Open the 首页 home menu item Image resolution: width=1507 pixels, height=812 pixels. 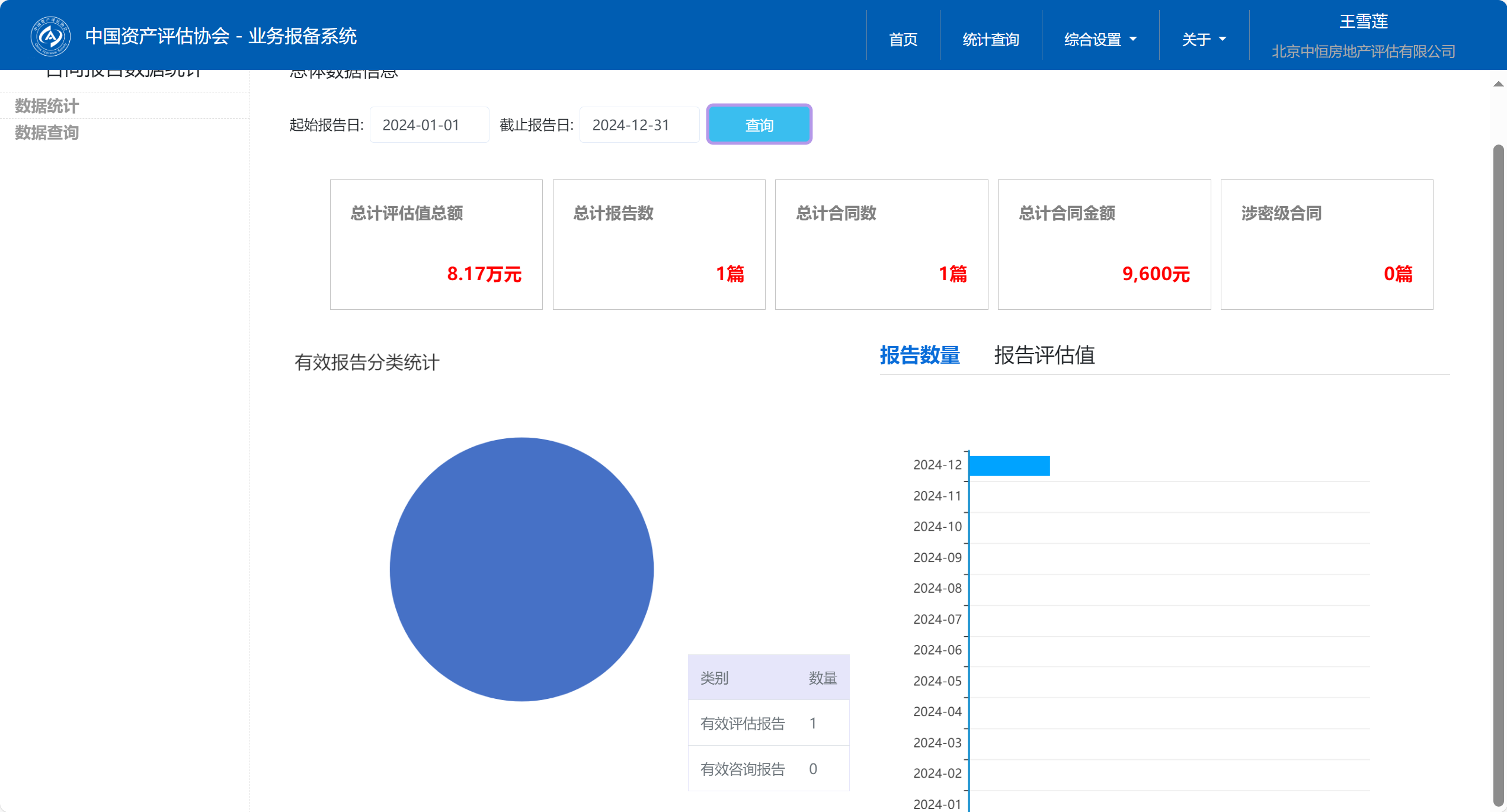point(903,40)
